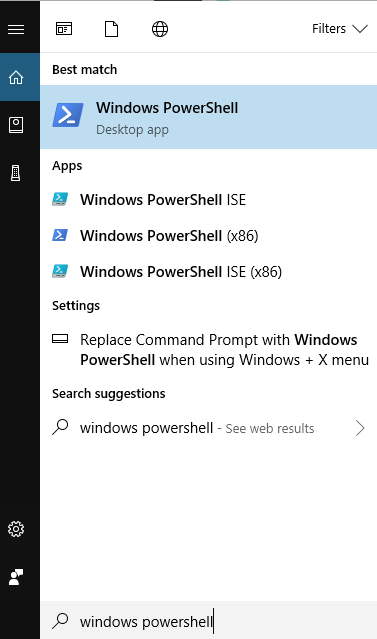The width and height of the screenshot is (377, 639).
Task: Launch Windows PowerShell best match
Action: 209,117
